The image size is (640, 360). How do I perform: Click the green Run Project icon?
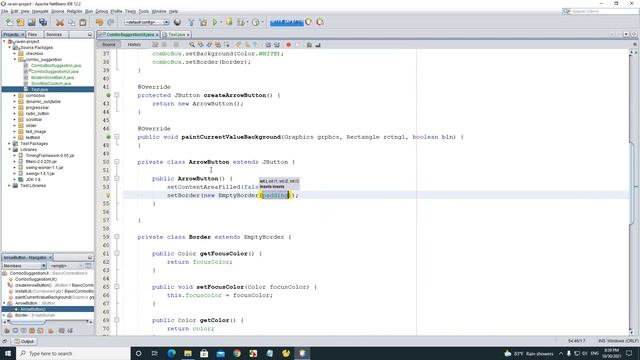(215, 22)
